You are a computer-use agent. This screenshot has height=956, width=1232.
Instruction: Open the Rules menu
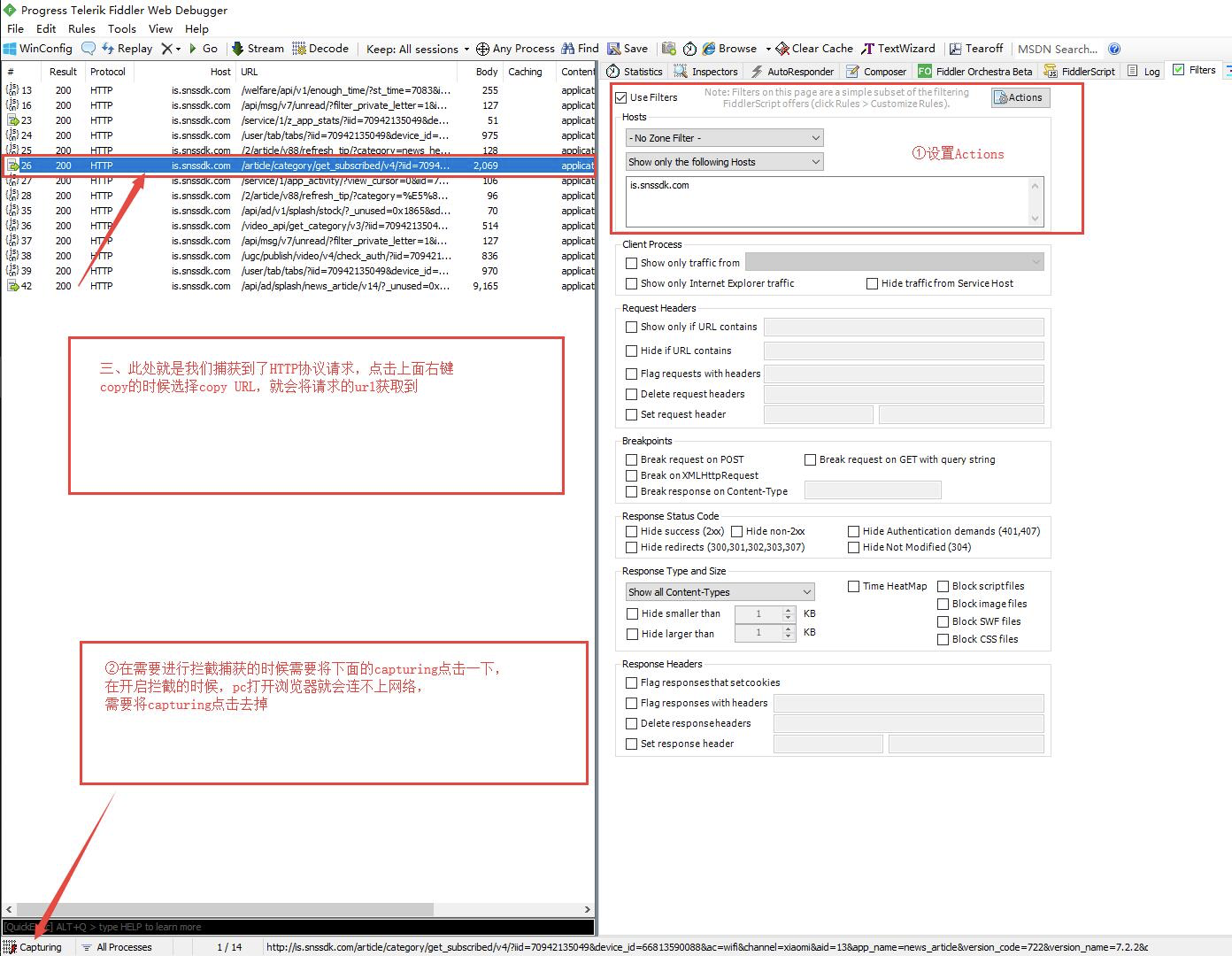click(81, 28)
